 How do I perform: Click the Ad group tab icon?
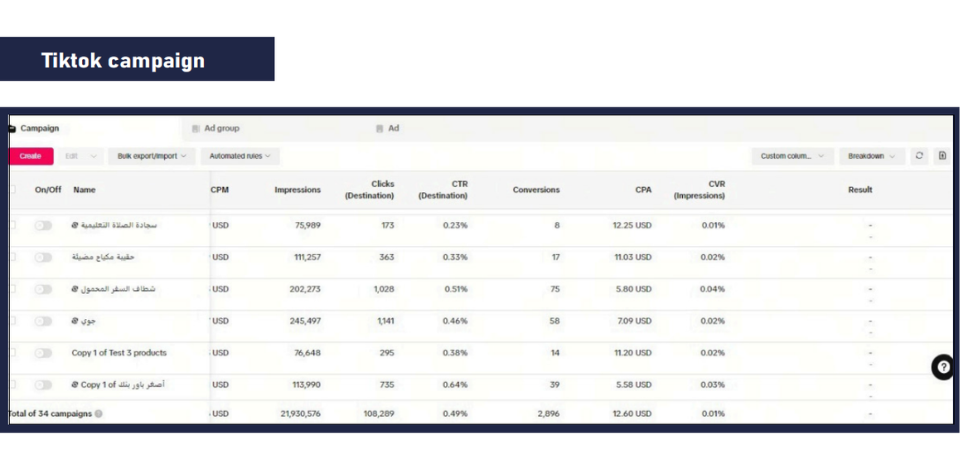pos(196,129)
